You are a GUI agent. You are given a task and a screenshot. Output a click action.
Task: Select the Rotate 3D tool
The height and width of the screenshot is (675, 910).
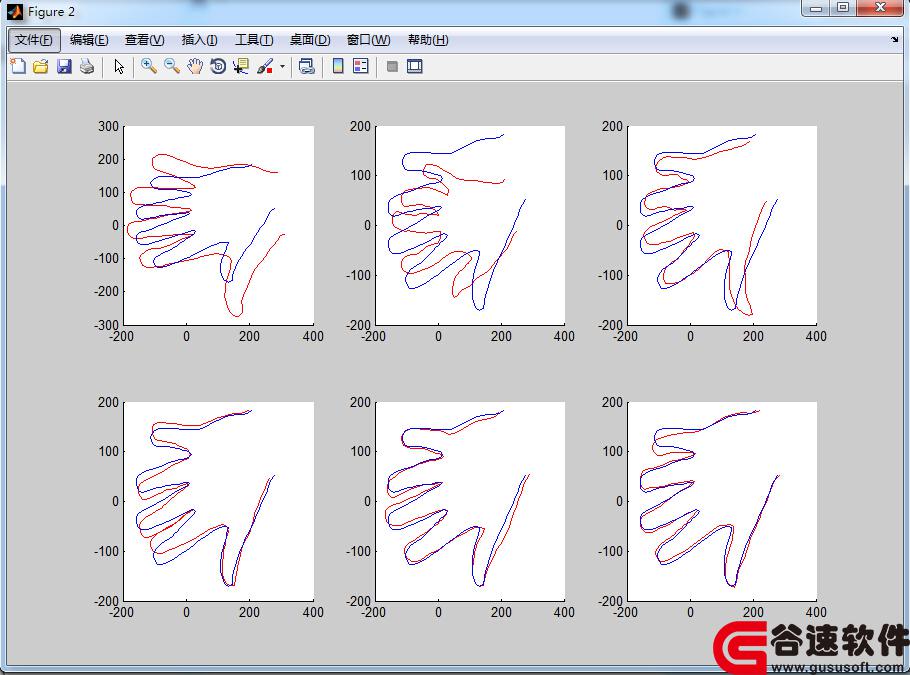pos(218,66)
